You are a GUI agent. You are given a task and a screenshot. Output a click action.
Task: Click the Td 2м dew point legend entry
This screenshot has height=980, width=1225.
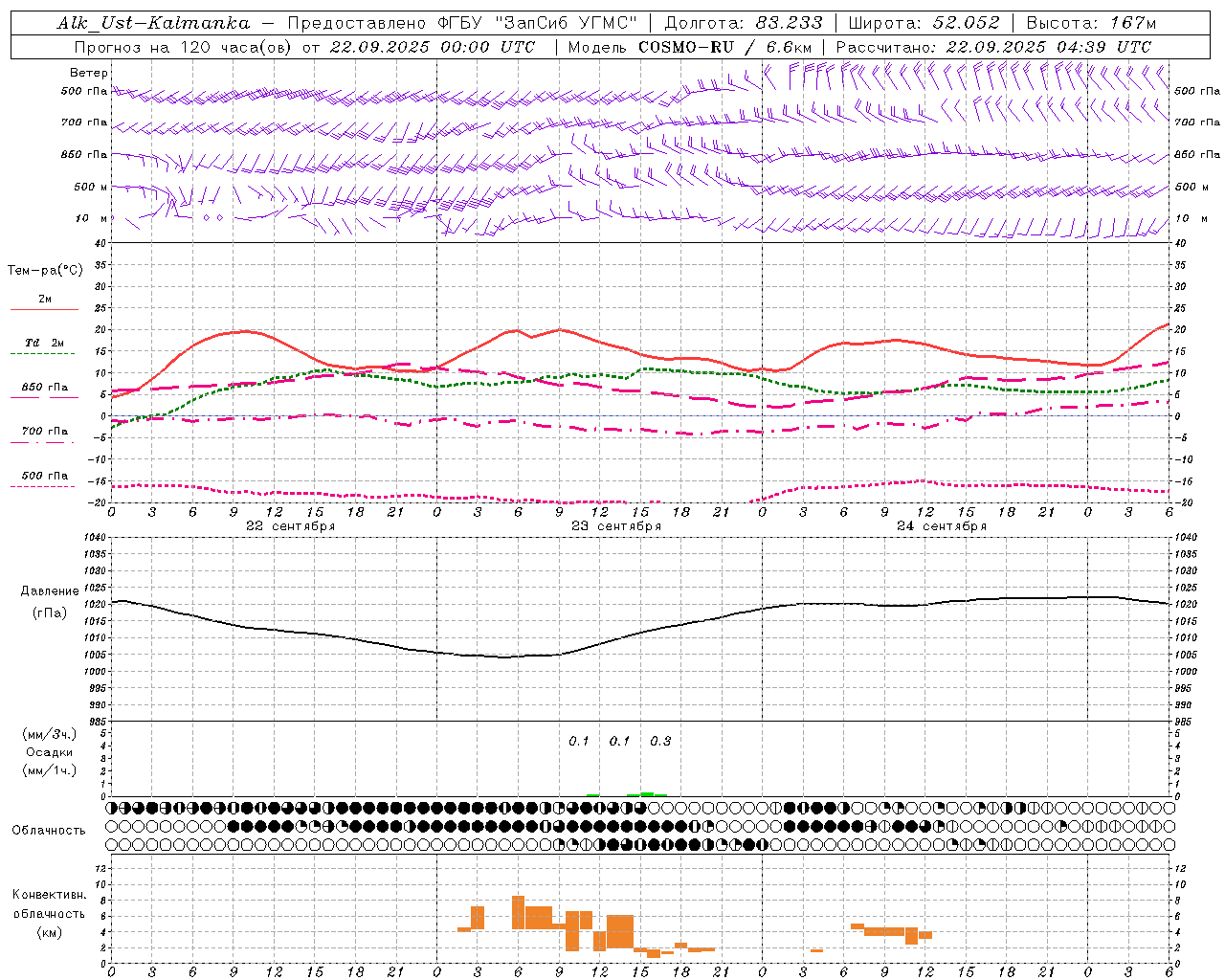[45, 343]
